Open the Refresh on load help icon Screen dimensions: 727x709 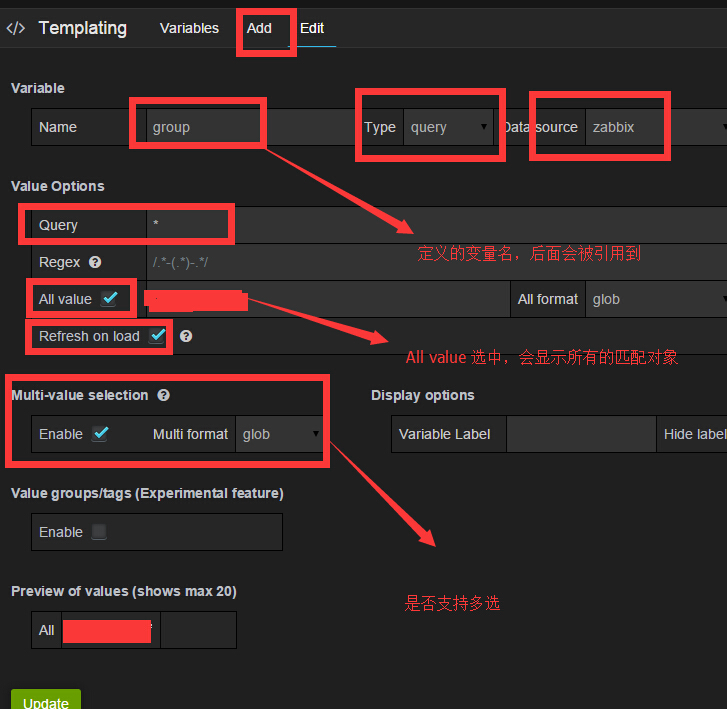pos(186,336)
